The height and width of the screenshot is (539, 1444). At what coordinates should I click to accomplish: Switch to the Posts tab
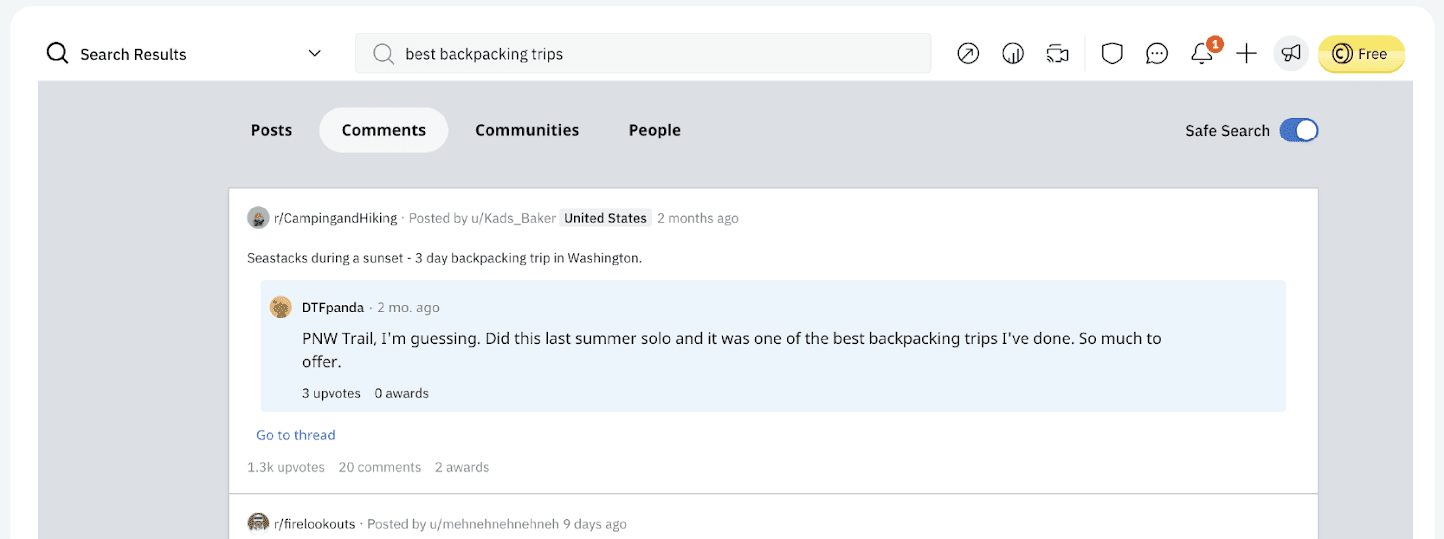pos(271,130)
